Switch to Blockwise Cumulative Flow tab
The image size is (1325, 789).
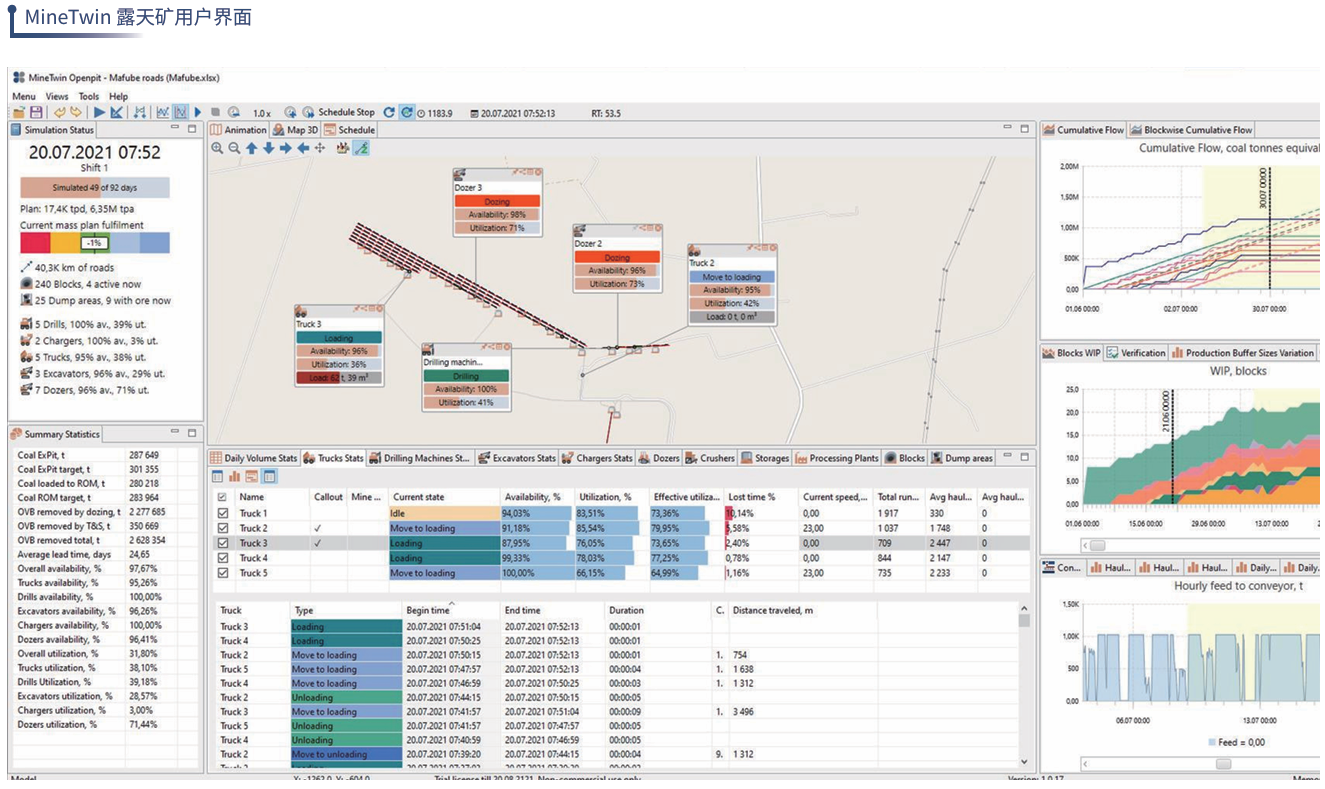click(x=1191, y=130)
